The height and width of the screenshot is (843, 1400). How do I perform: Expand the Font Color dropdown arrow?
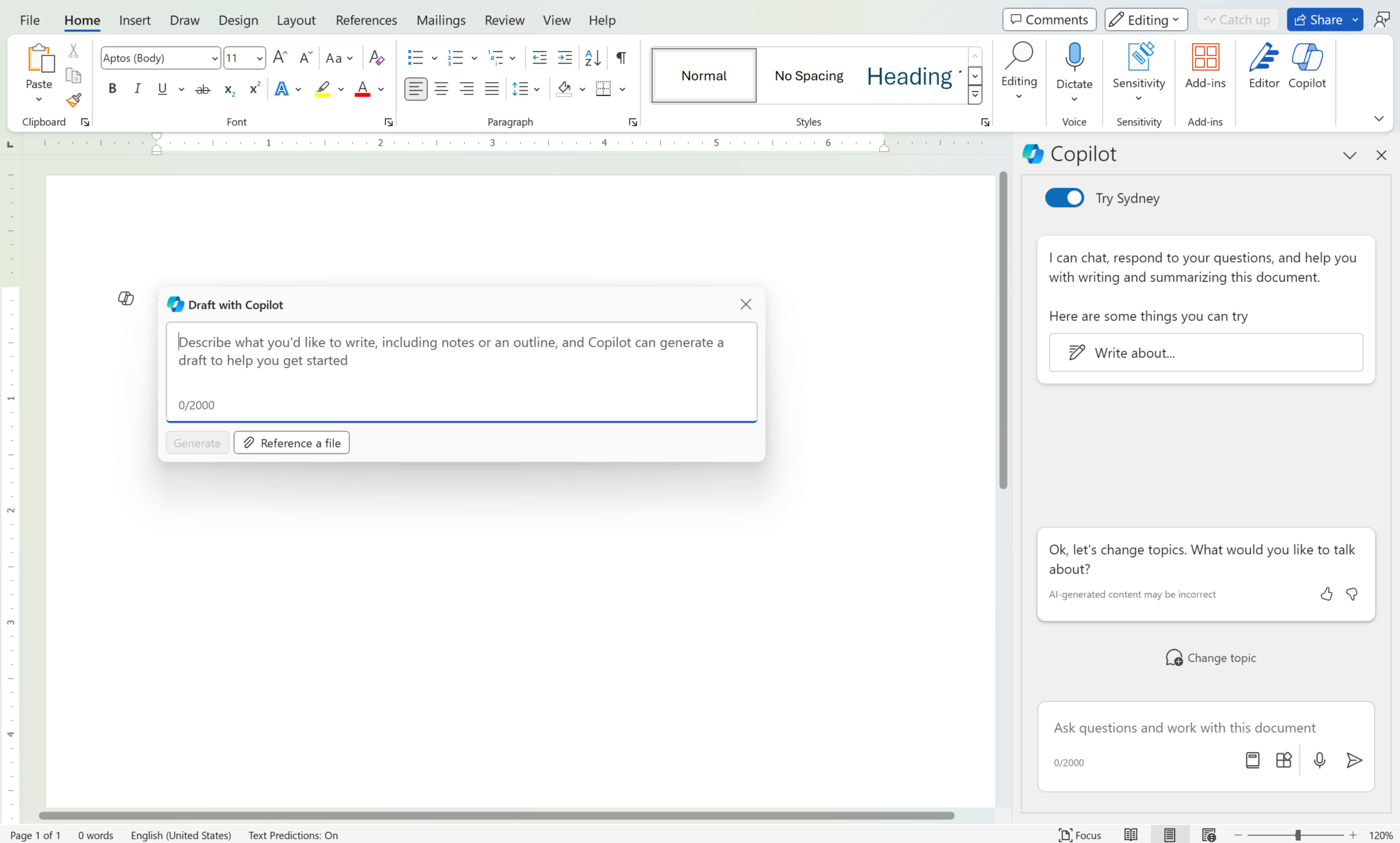coord(380,90)
